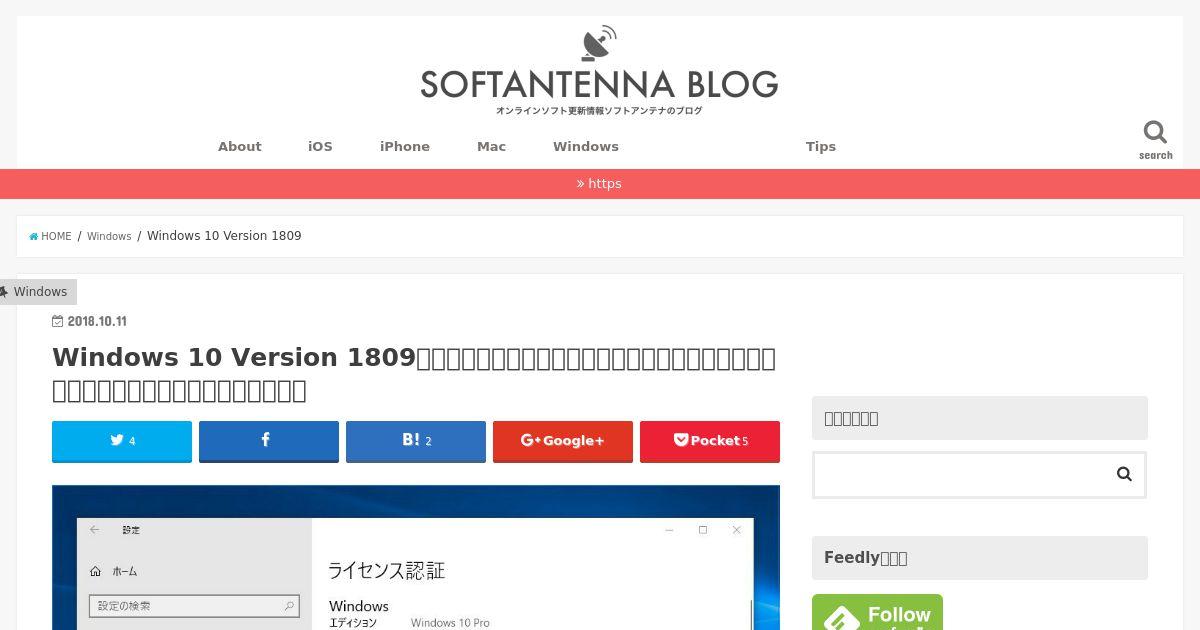Open the About menu item
This screenshot has width=1200, height=630.
[240, 146]
